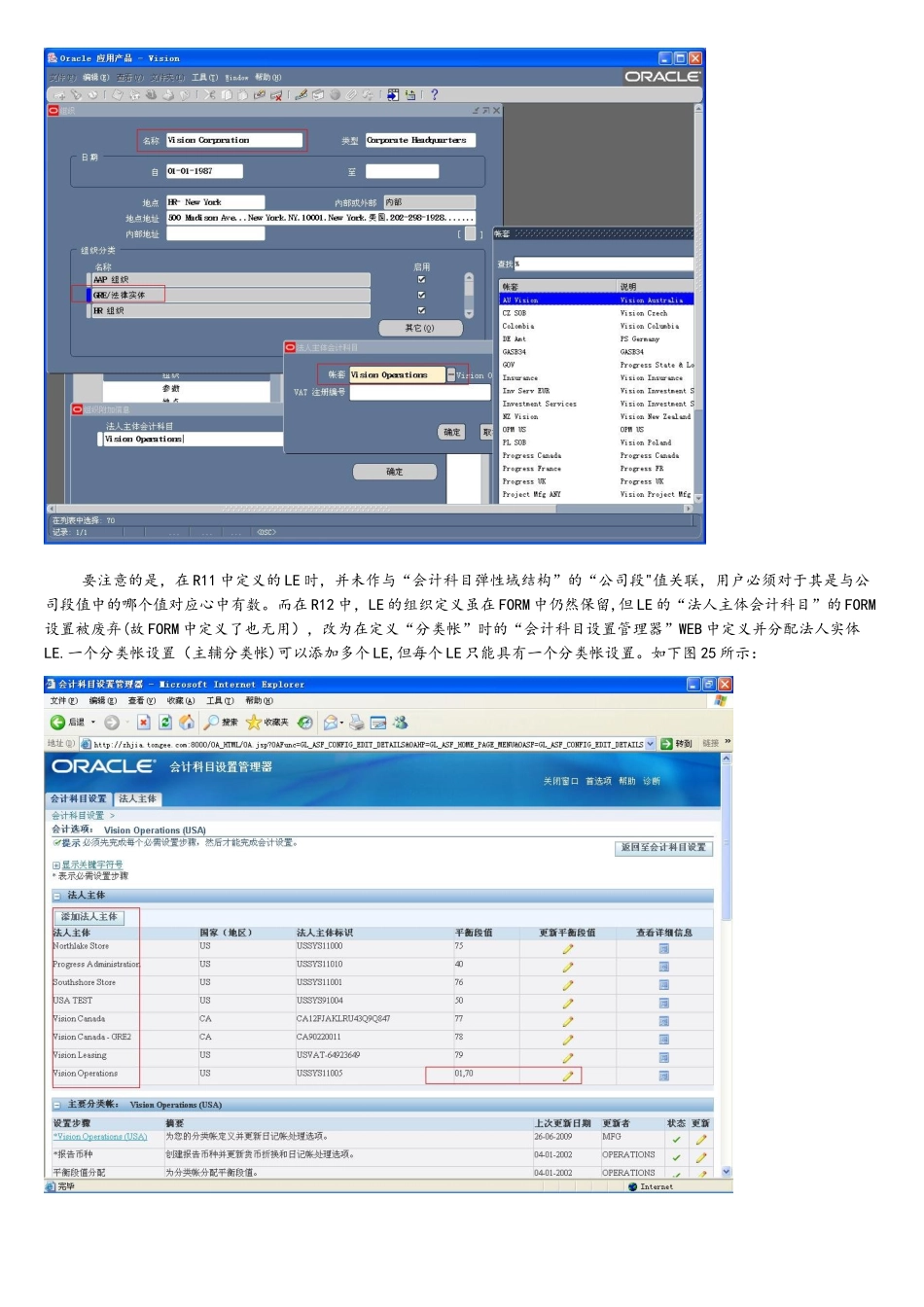
Task: Click the *Vision Operations (USA) link
Action: click(x=100, y=1137)
